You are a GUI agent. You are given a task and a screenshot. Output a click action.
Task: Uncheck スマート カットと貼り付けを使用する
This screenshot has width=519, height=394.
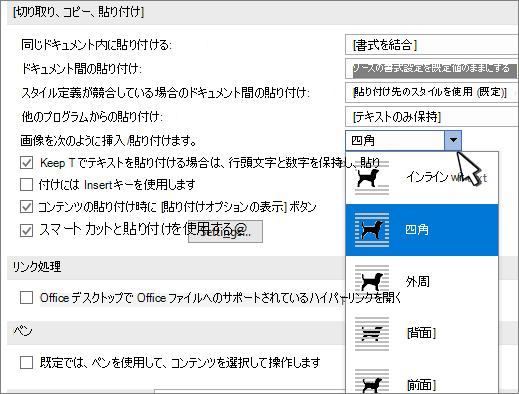(x=26, y=230)
